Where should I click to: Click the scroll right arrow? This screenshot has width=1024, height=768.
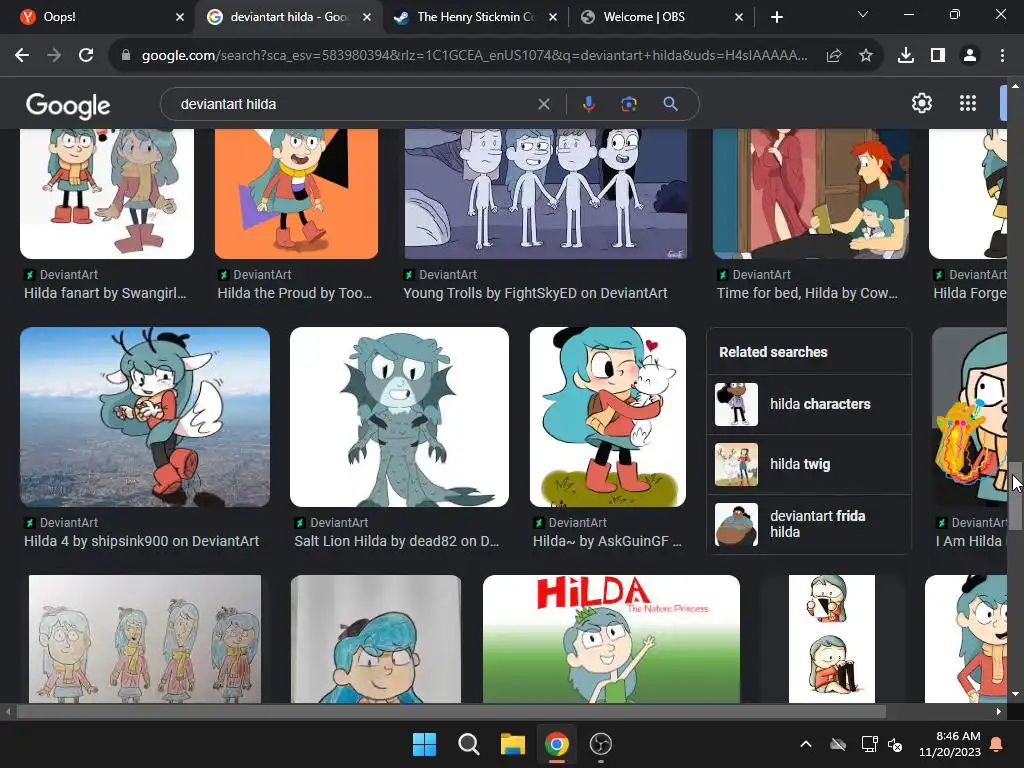pos(999,712)
